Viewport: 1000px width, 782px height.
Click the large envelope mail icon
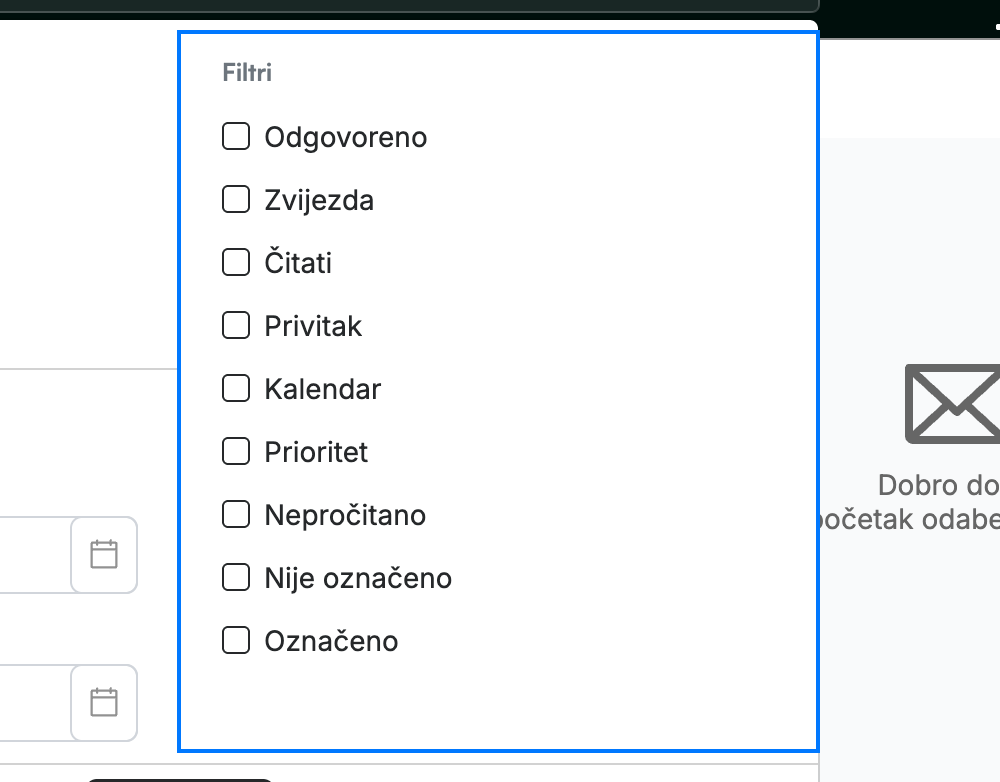953,404
